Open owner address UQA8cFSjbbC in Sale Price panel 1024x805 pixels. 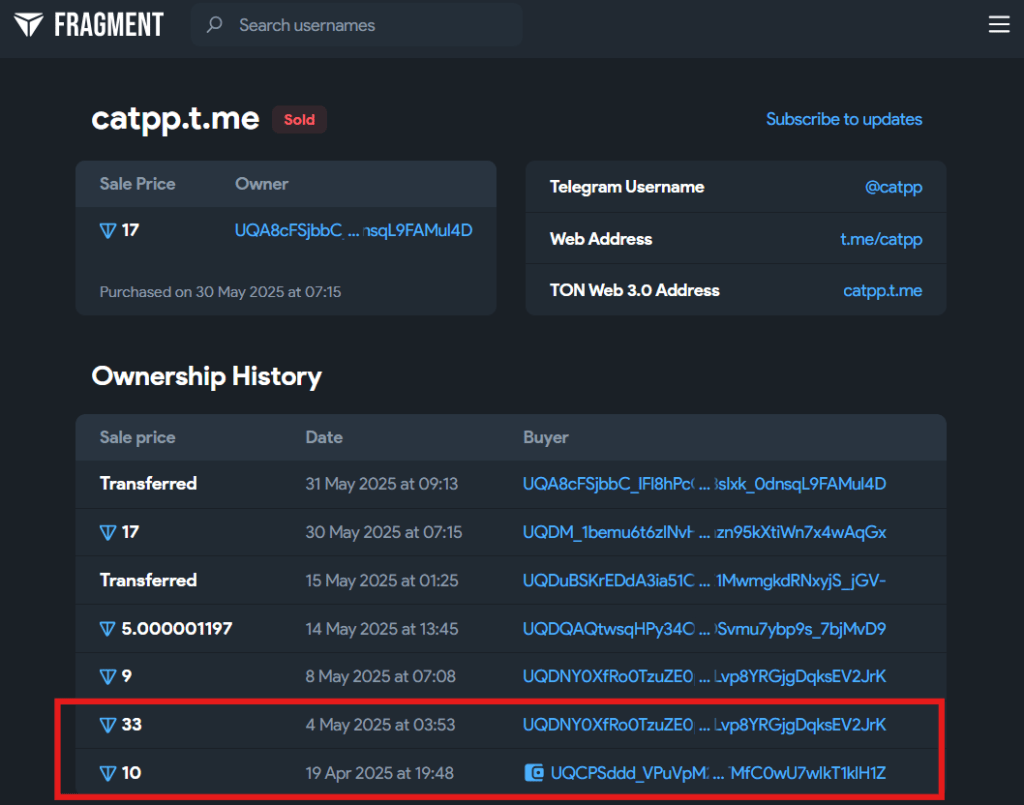click(353, 231)
